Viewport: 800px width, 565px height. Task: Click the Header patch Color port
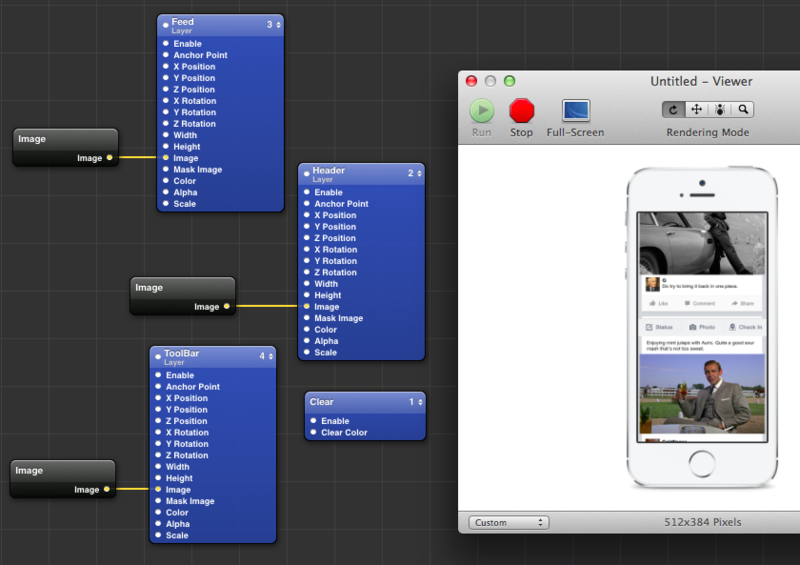click(307, 329)
